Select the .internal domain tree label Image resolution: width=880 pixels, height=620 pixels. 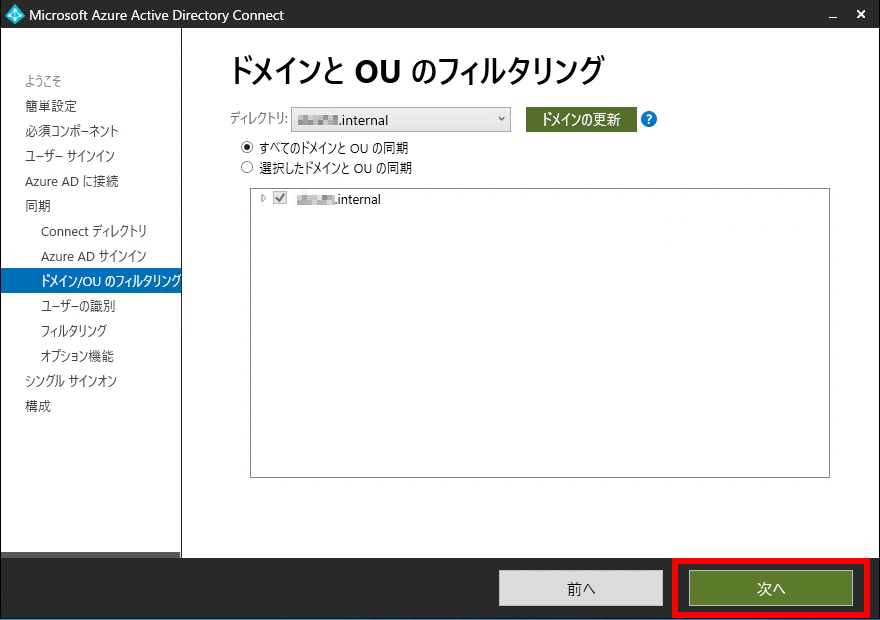(x=338, y=199)
